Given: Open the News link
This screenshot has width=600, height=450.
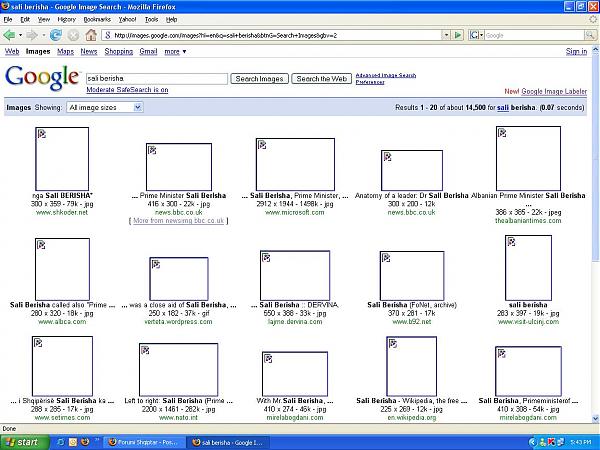Looking at the screenshot, I should (89, 51).
